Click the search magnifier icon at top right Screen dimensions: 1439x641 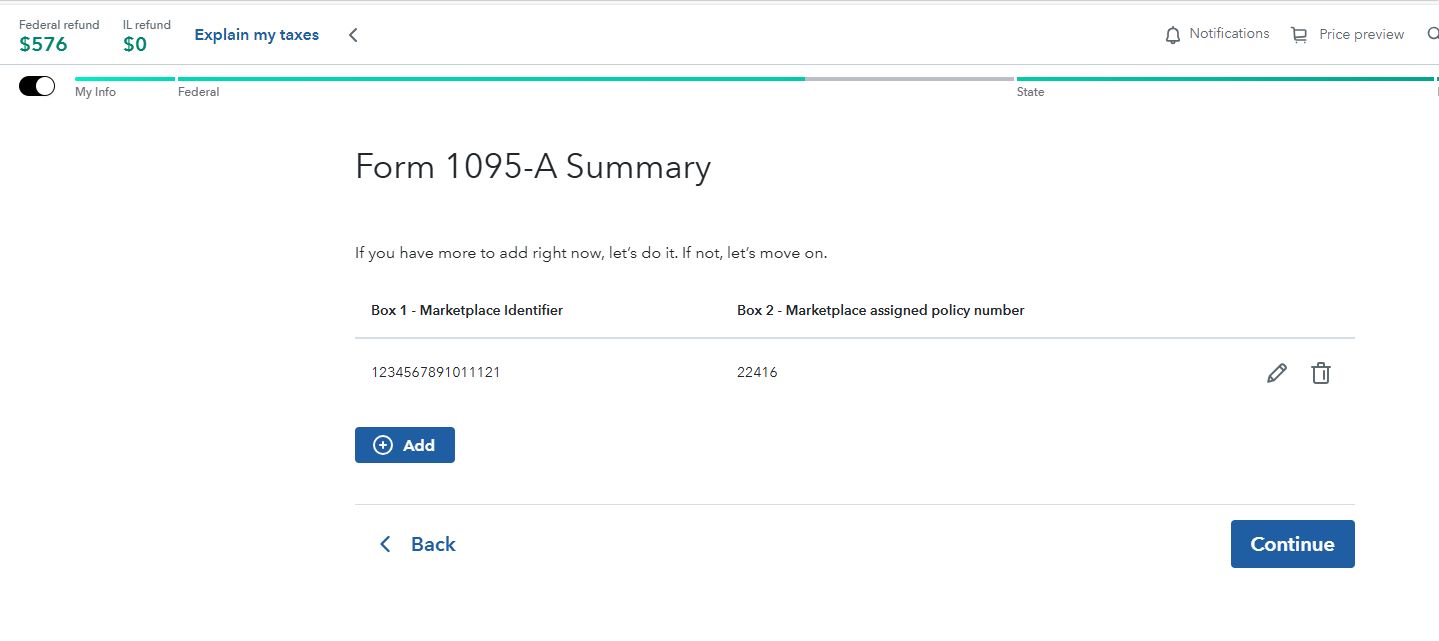[1433, 35]
